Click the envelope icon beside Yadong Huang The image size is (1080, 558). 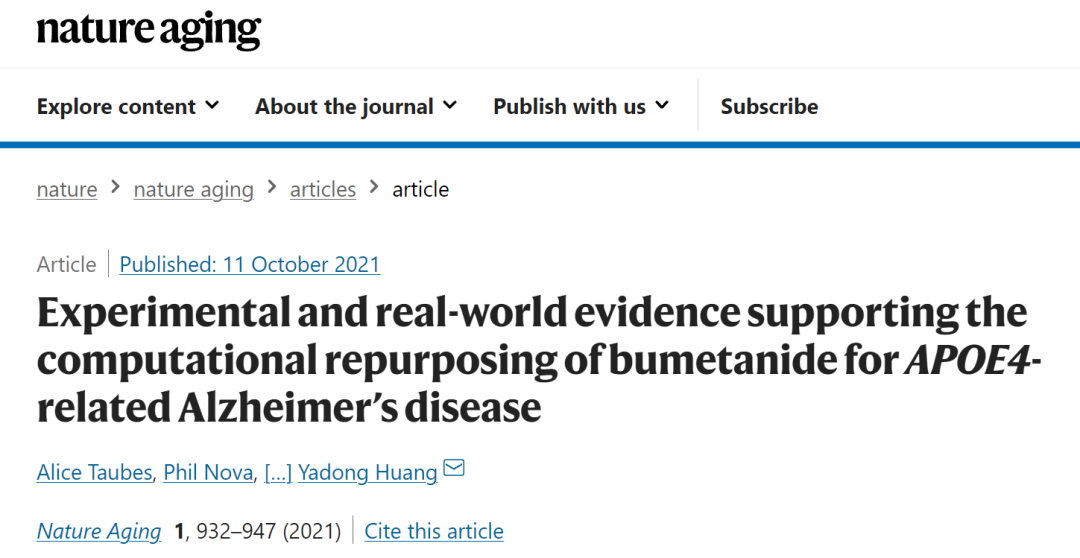click(454, 468)
